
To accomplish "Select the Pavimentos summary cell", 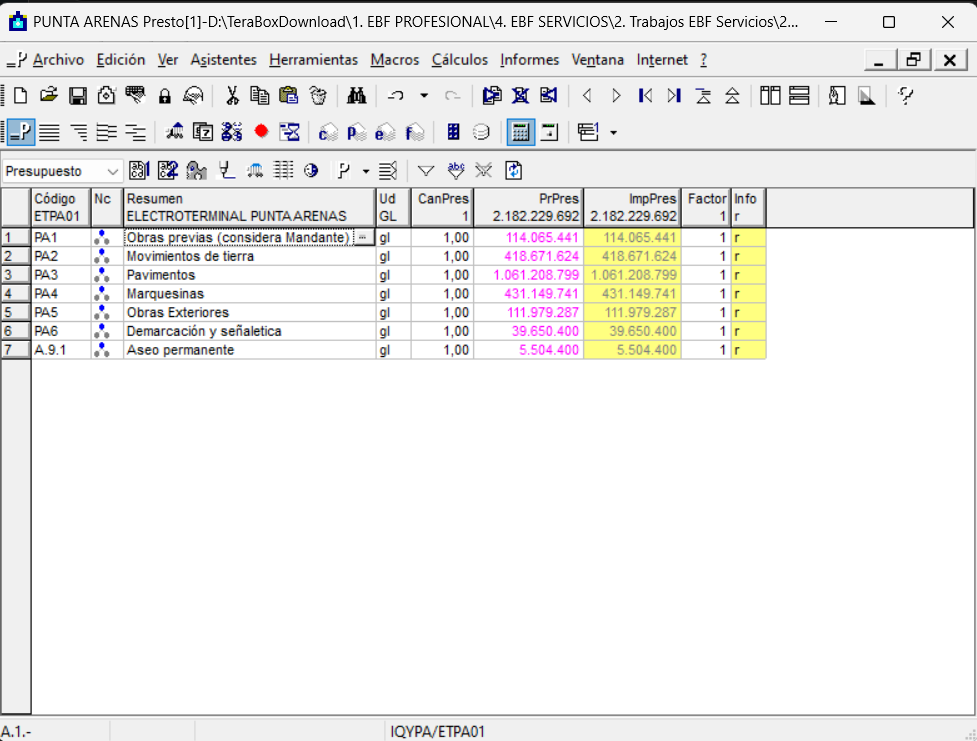I will pyautogui.click(x=249, y=275).
